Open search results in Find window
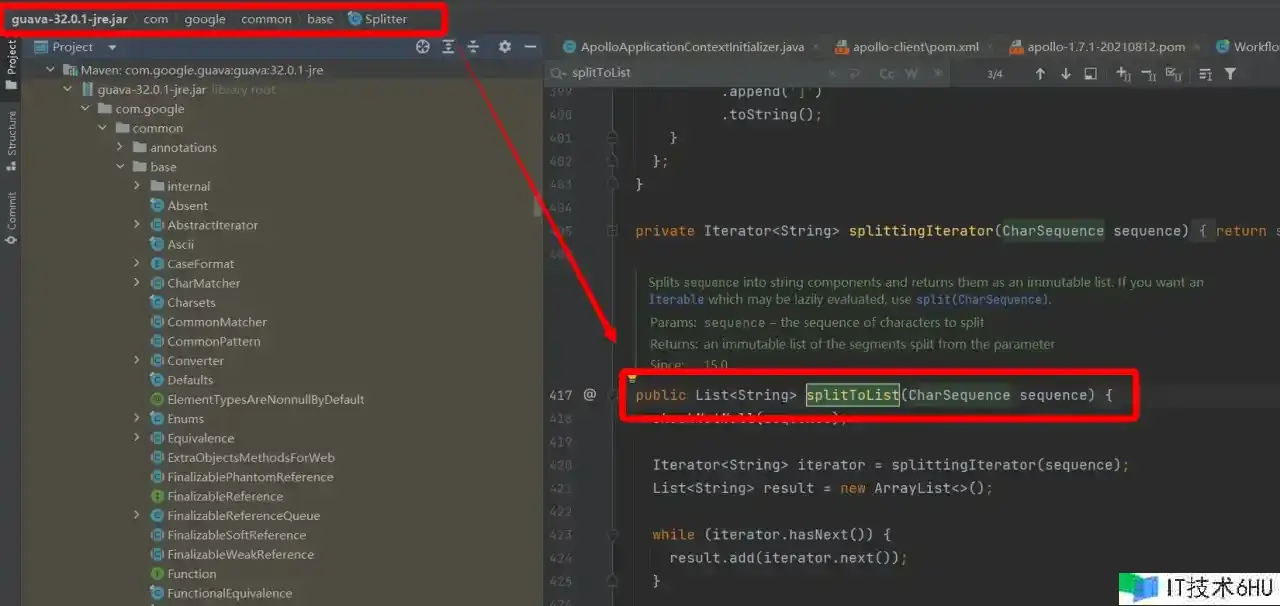The width and height of the screenshot is (1280, 606). pos(1090,74)
